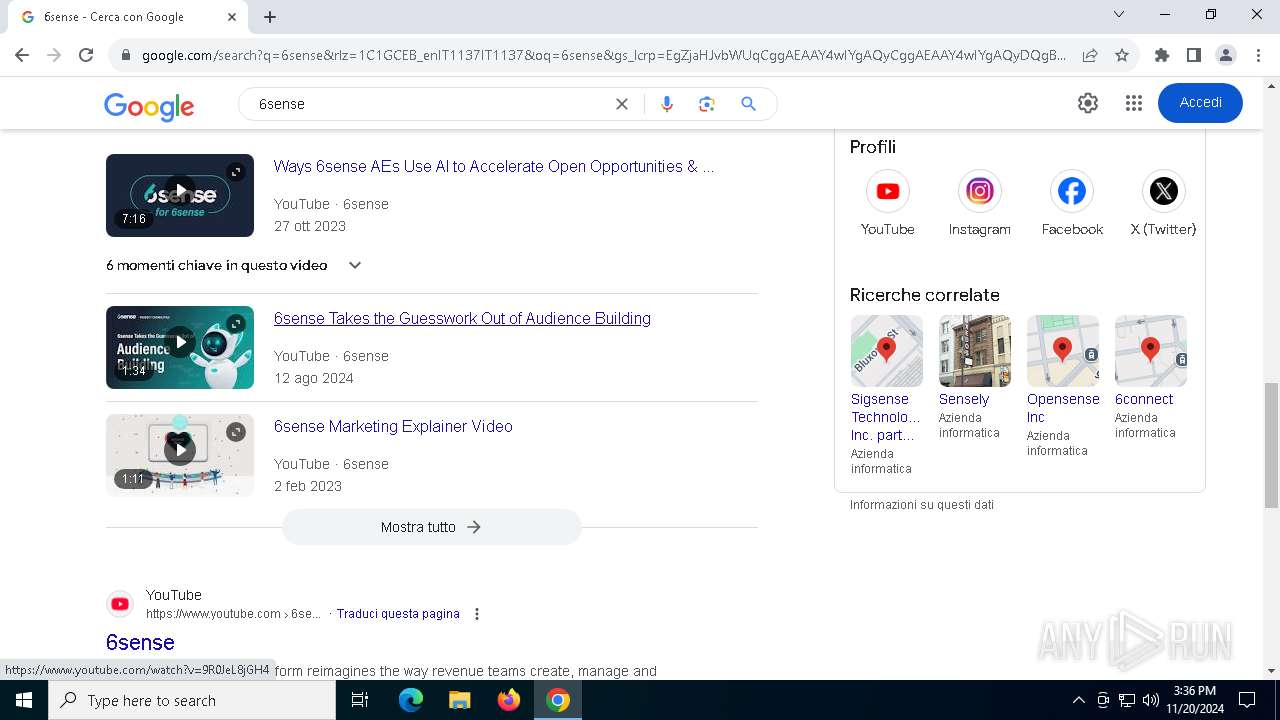Reload the Google search page
This screenshot has height=720, width=1280.
coord(86,55)
